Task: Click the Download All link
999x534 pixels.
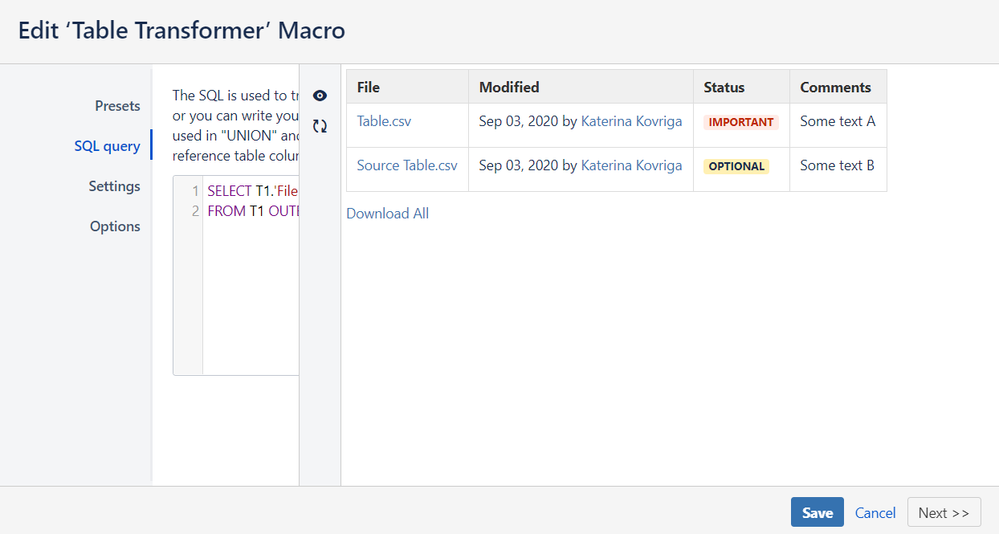Action: click(x=387, y=213)
